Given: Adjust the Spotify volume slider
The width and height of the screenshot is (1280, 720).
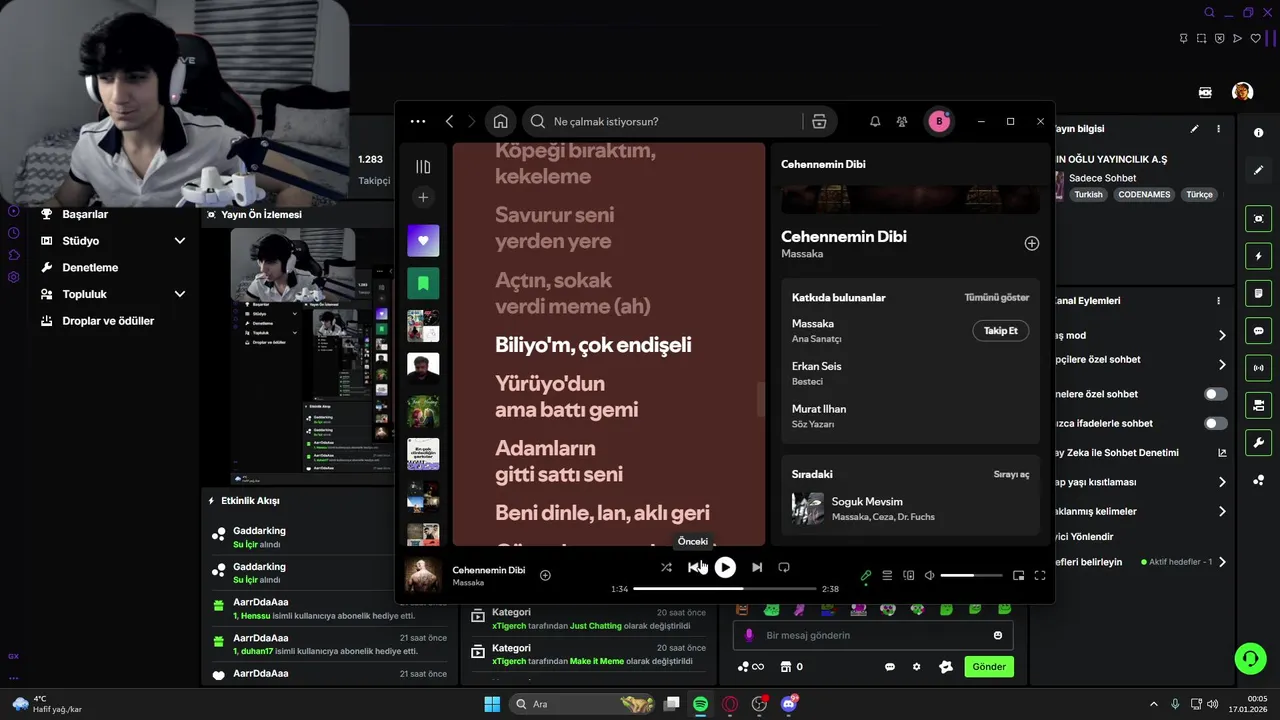Looking at the screenshot, I should (x=971, y=575).
